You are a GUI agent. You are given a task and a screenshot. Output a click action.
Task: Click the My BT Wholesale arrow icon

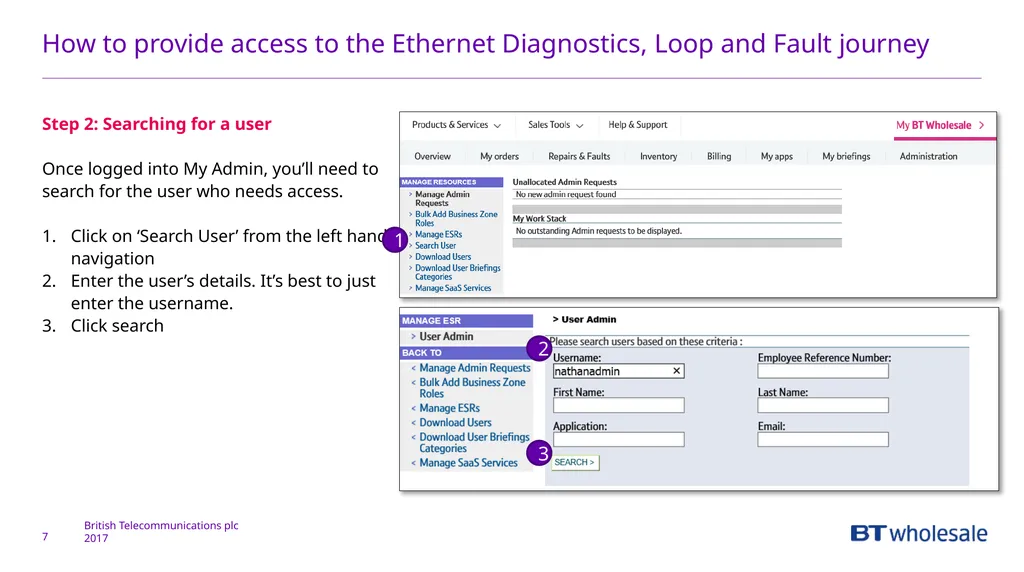click(x=982, y=125)
